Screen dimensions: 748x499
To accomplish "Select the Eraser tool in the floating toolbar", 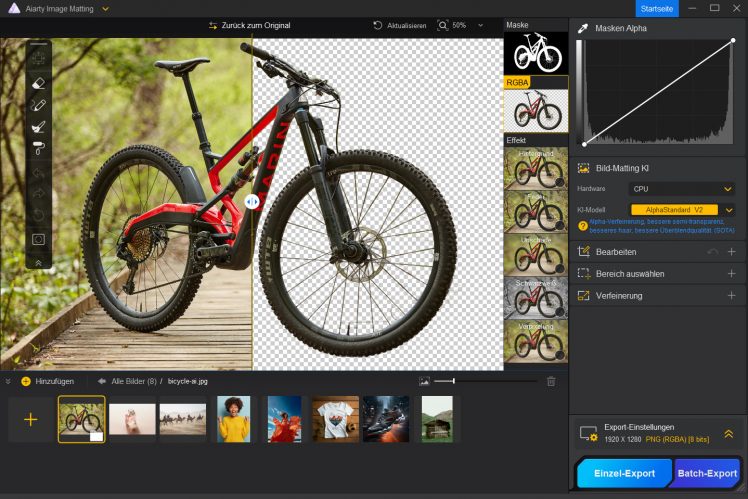I will click(39, 83).
